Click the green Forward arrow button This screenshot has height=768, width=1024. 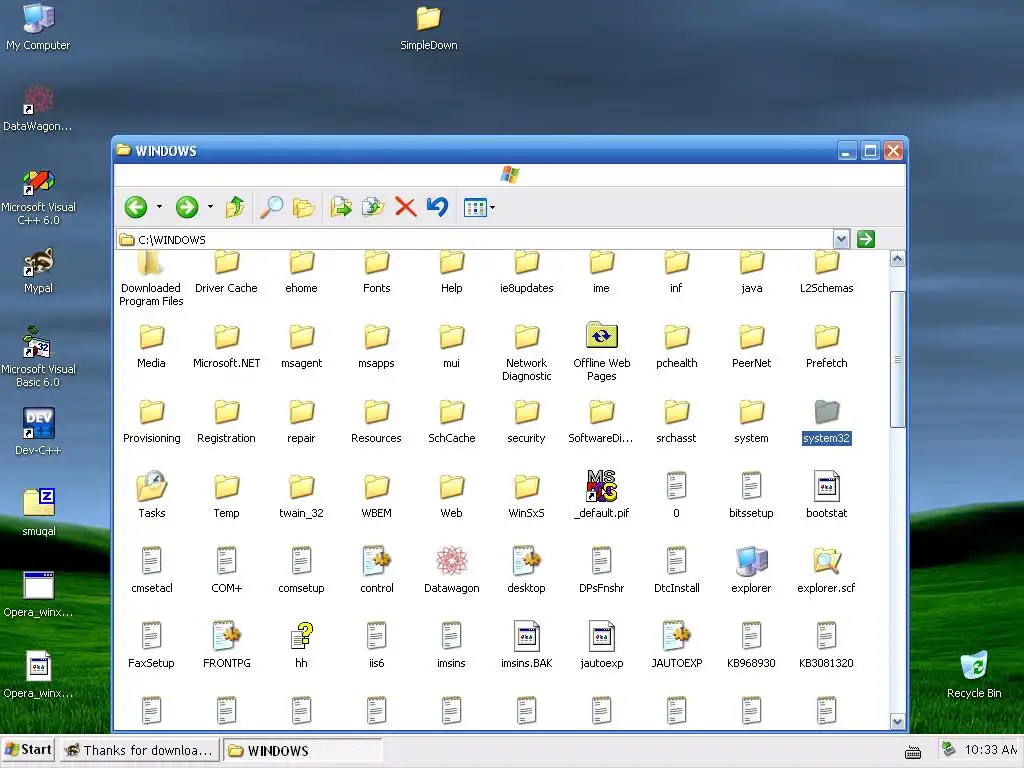tap(187, 208)
